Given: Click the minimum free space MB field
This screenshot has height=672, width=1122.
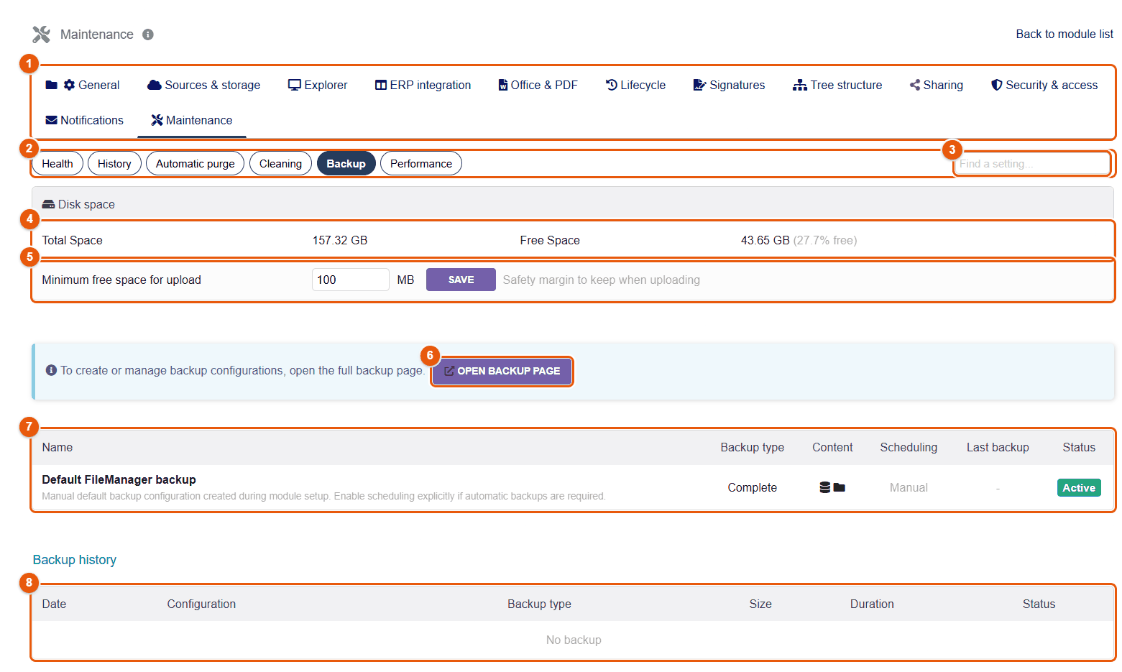Looking at the screenshot, I should coord(351,280).
